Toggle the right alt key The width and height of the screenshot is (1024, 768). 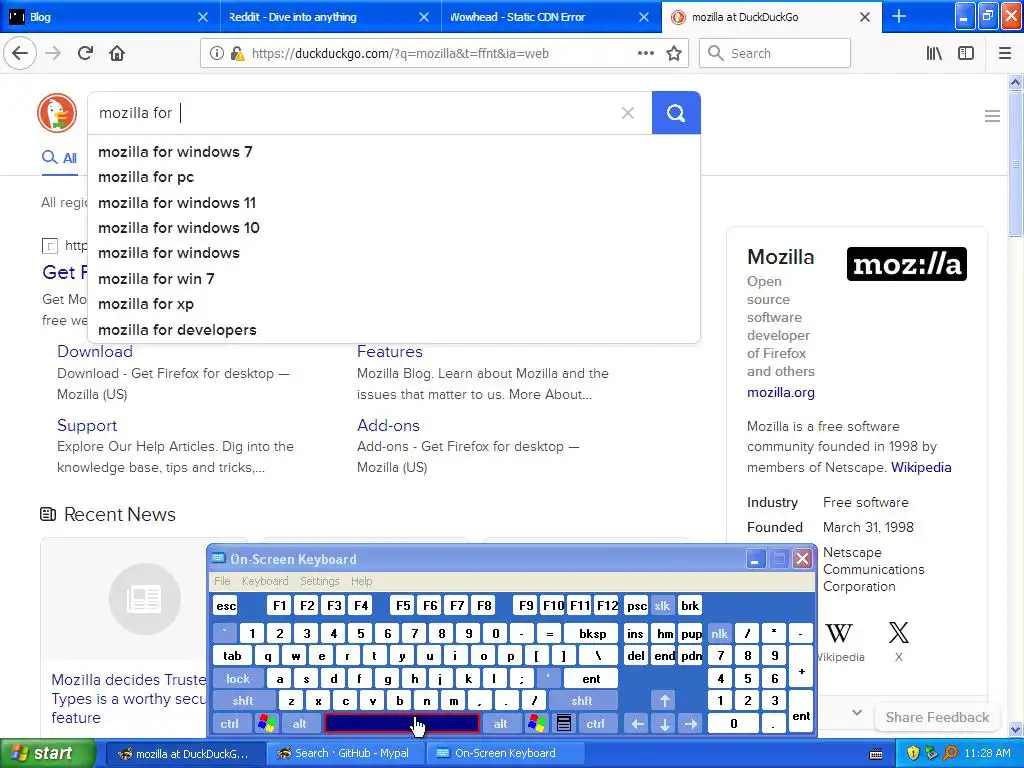click(x=500, y=724)
